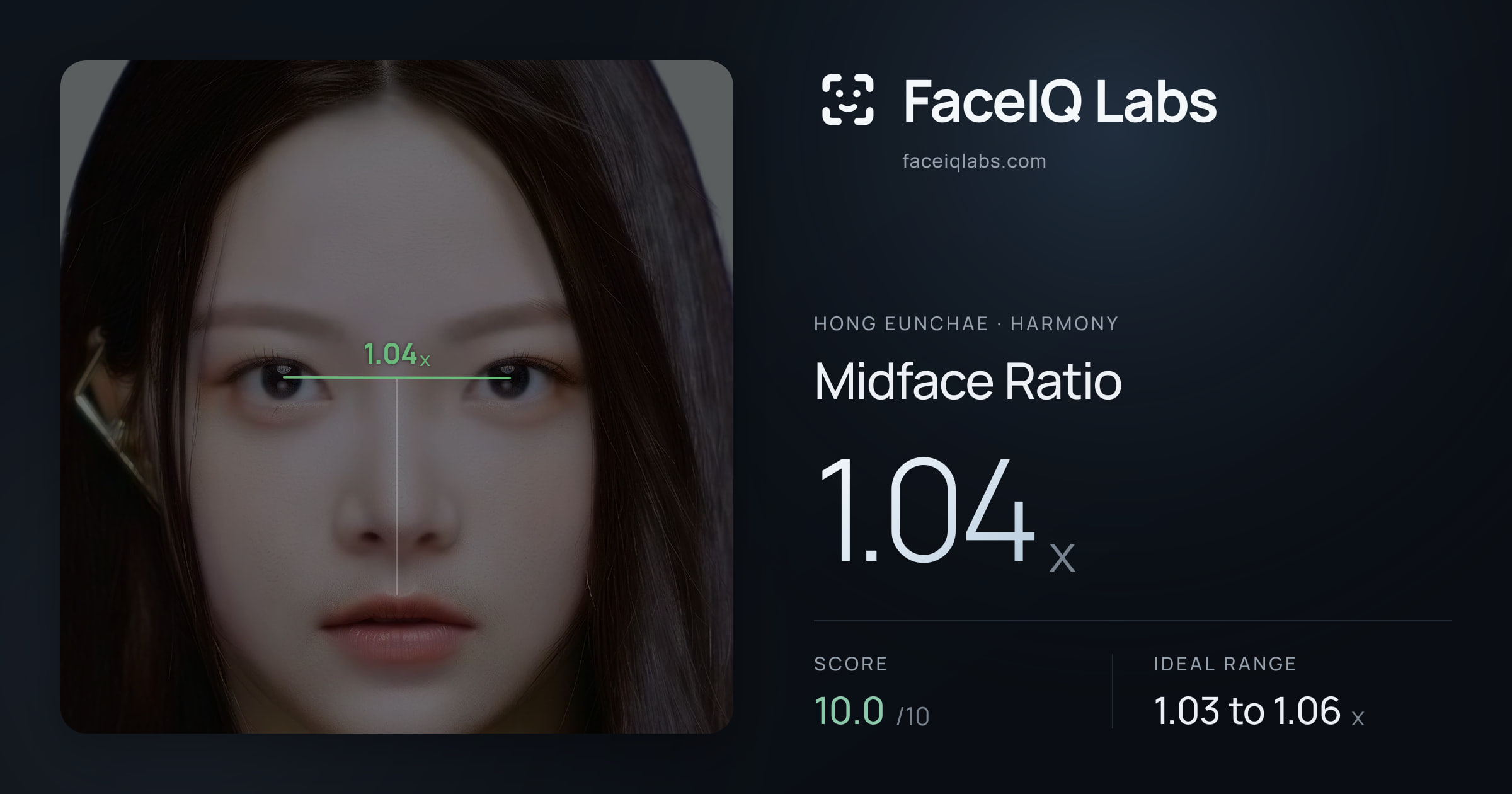Click the HONG EUNCHAE · HARMONY label

[x=966, y=323]
